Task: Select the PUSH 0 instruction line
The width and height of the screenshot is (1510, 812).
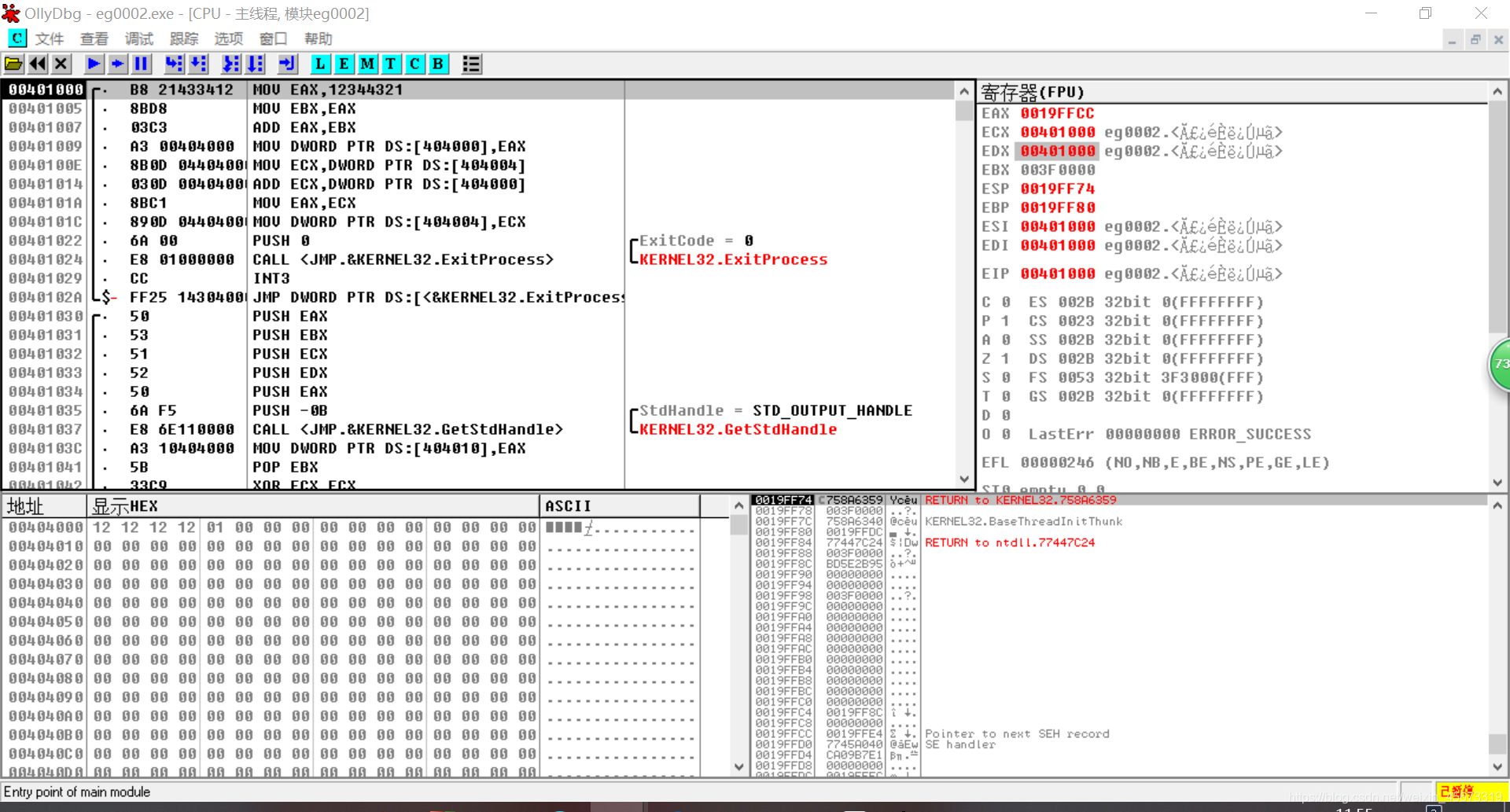Action: (x=478, y=241)
